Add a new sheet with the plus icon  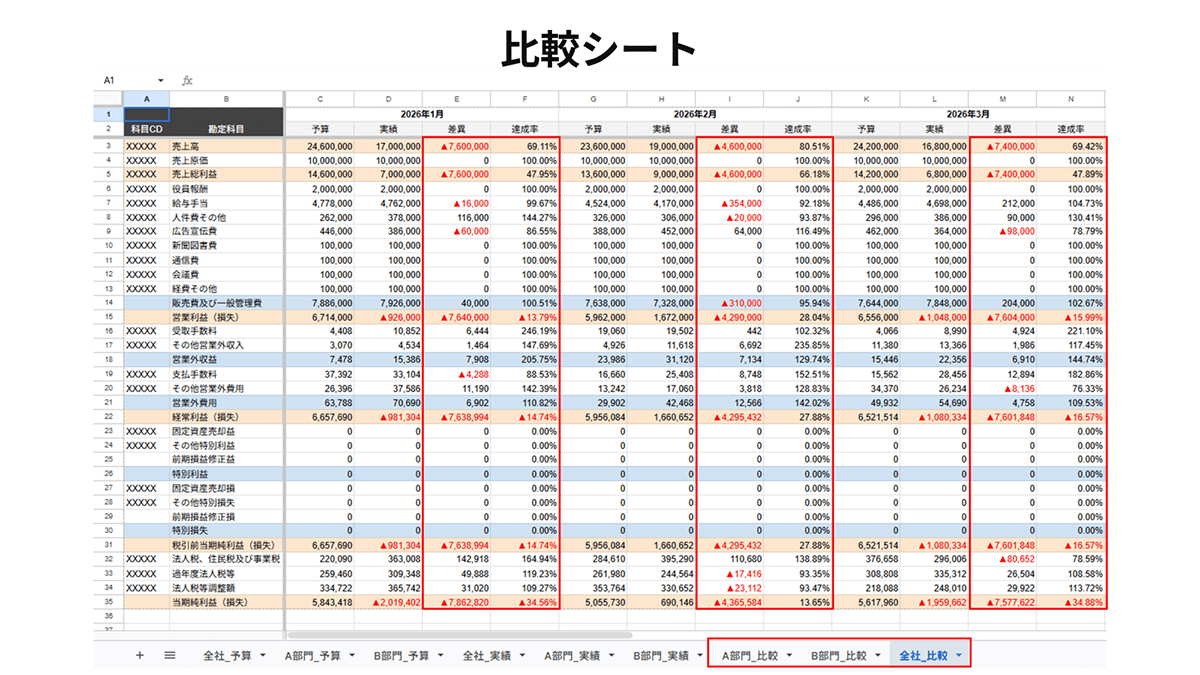tap(139, 656)
